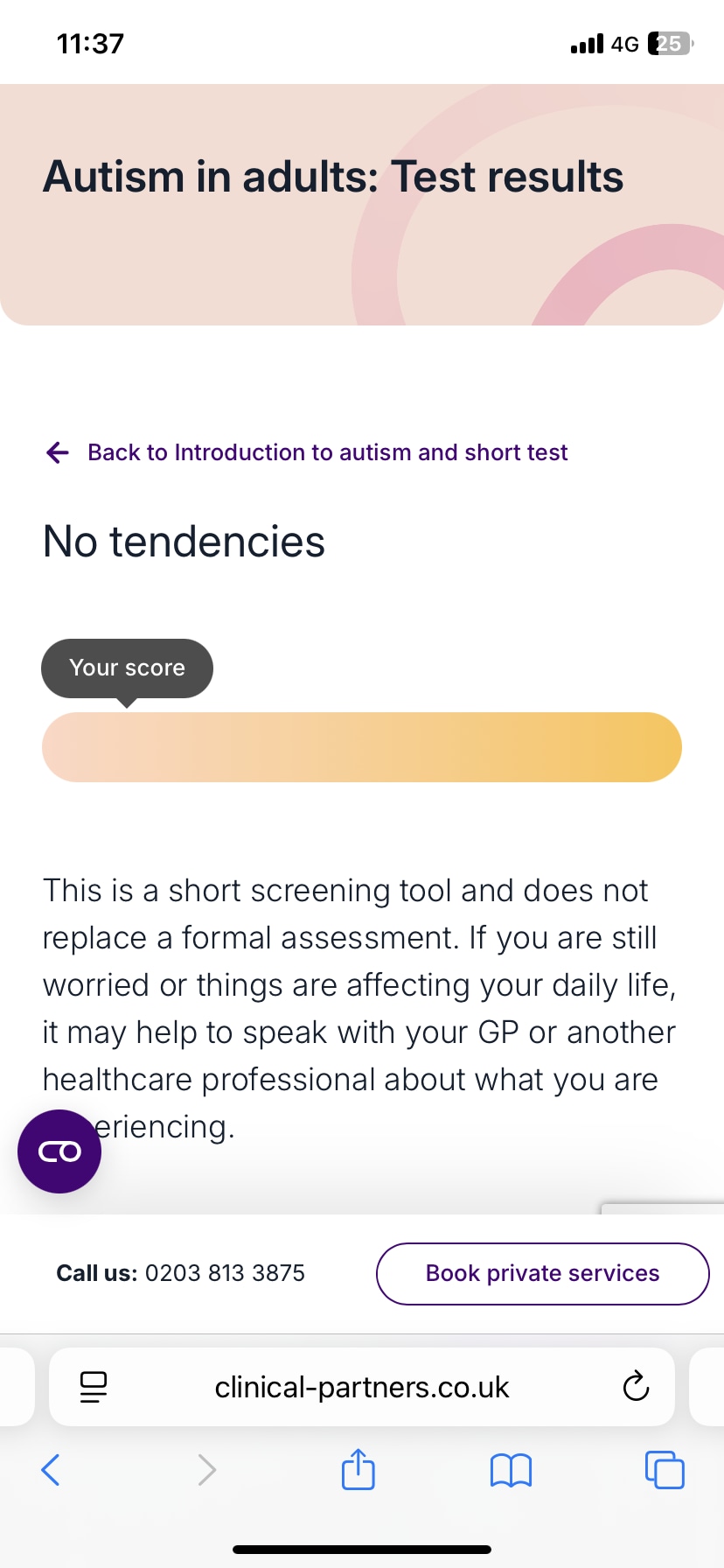724x1568 pixels.
Task: Go back with Safari back chevron
Action: point(51,1470)
